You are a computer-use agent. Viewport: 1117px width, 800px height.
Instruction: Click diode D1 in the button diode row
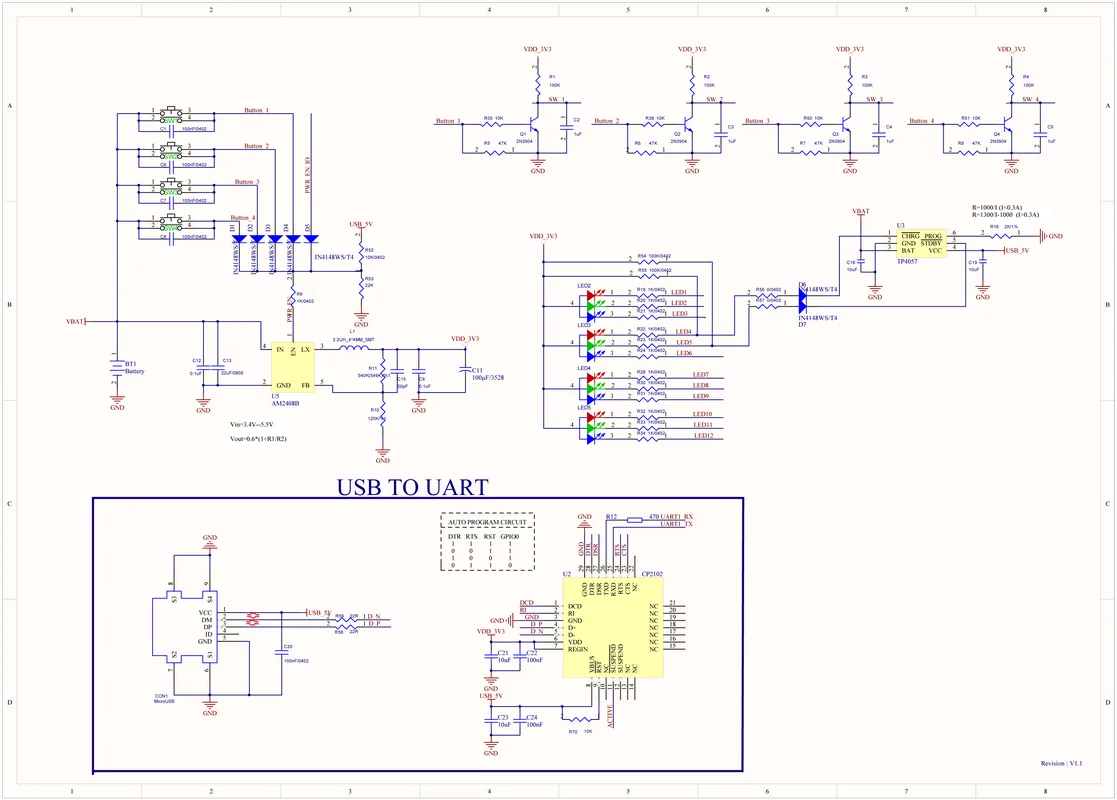tap(239, 239)
